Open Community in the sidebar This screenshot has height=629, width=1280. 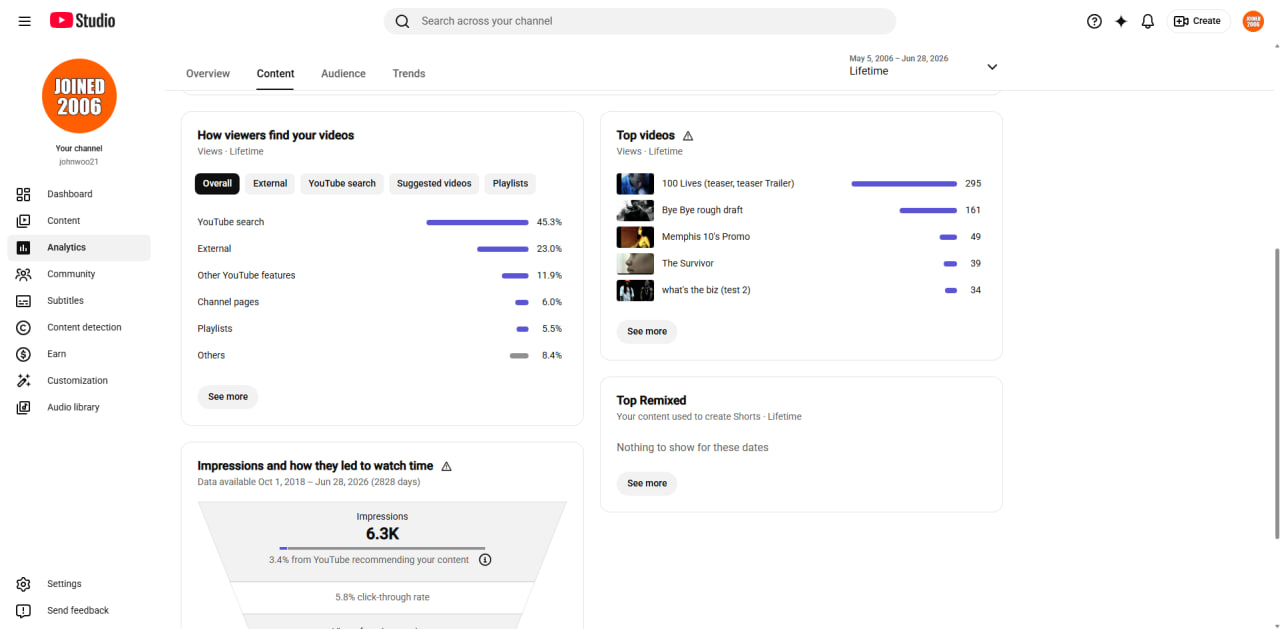(x=79, y=274)
